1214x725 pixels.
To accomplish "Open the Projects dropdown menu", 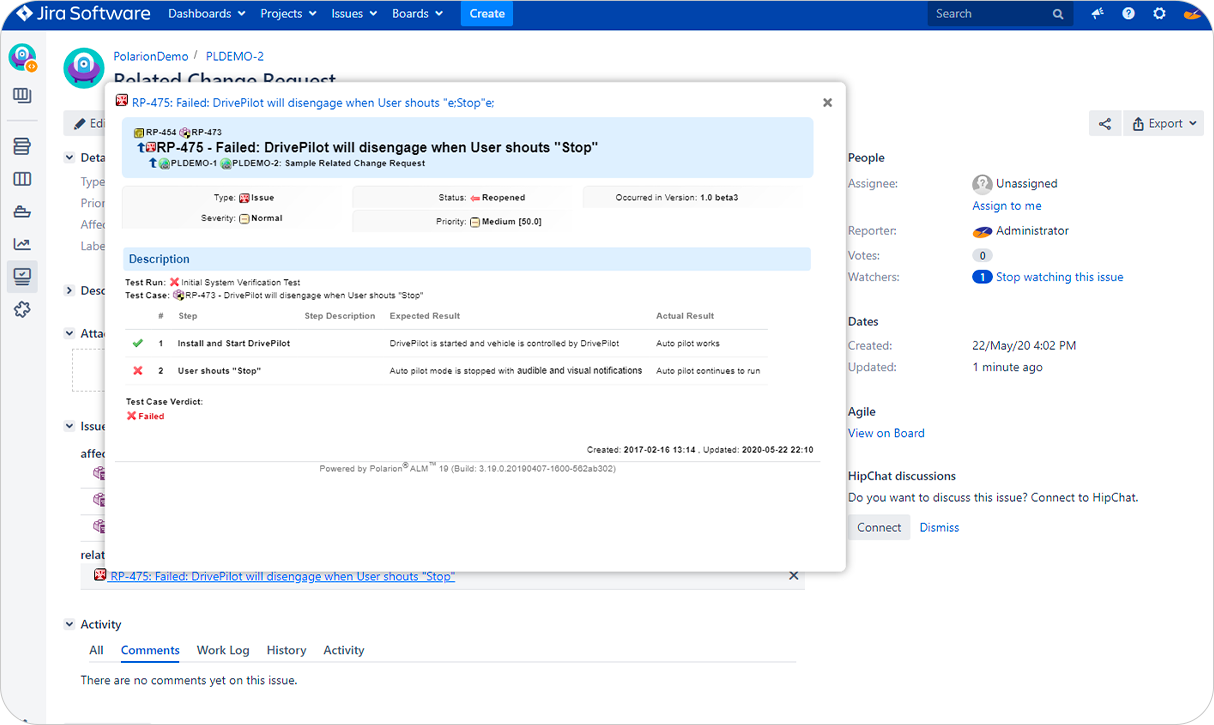I will [x=288, y=14].
